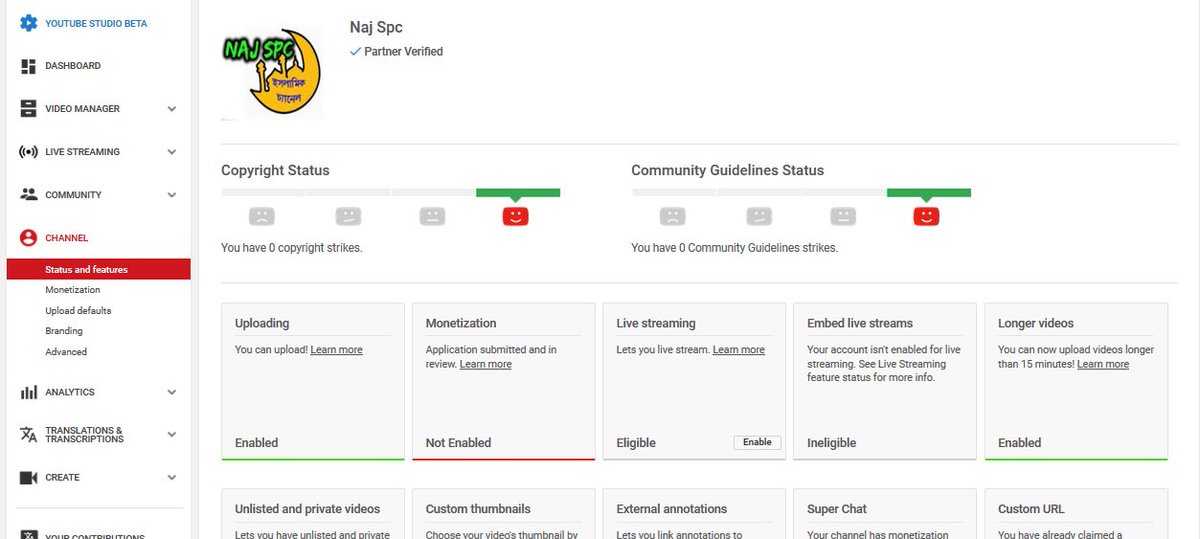Image resolution: width=1200 pixels, height=539 pixels.
Task: Click the 'You have 0 copyright strikes' text
Action: pyautogui.click(x=292, y=247)
